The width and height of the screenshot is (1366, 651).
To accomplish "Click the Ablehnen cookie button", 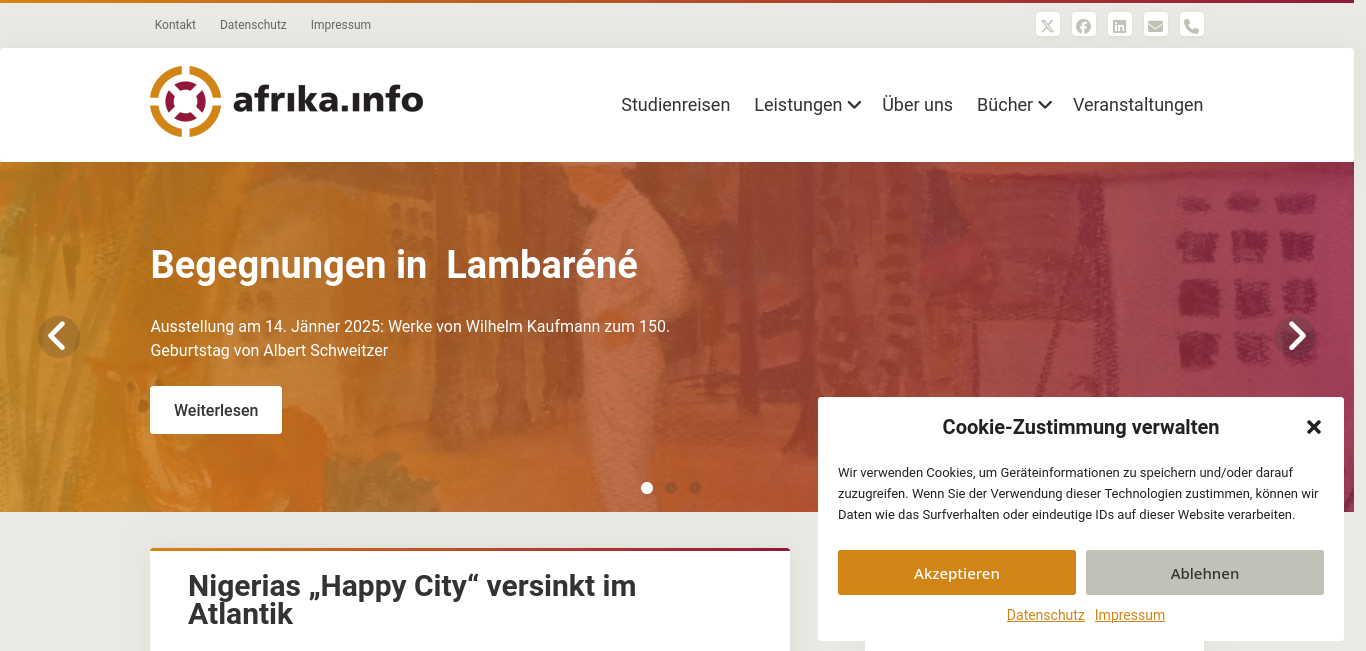I will coord(1205,573).
